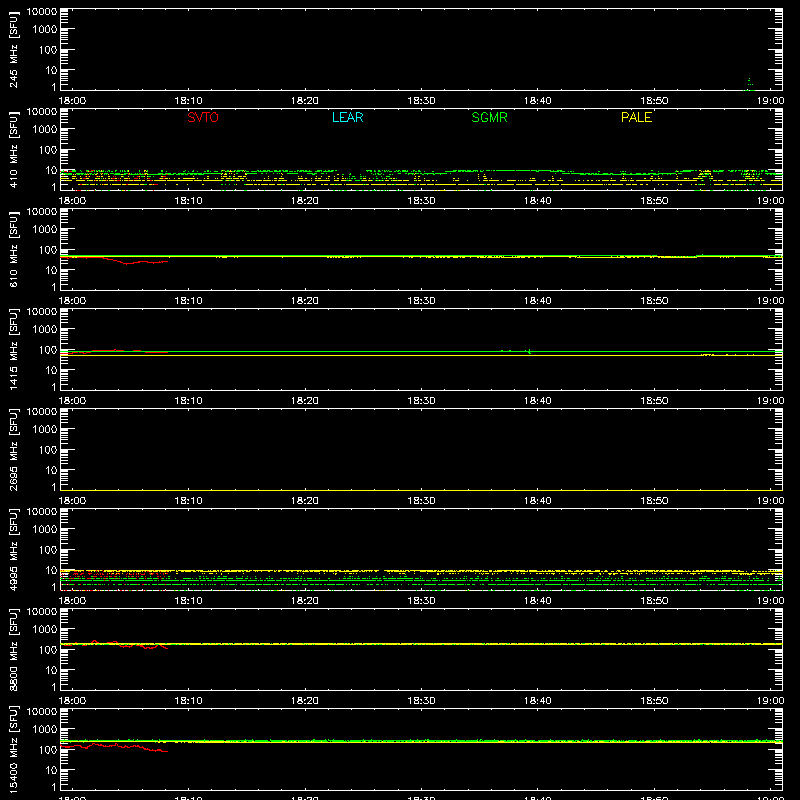Select the 2695 MHz [SFU] axis title

click(13, 449)
